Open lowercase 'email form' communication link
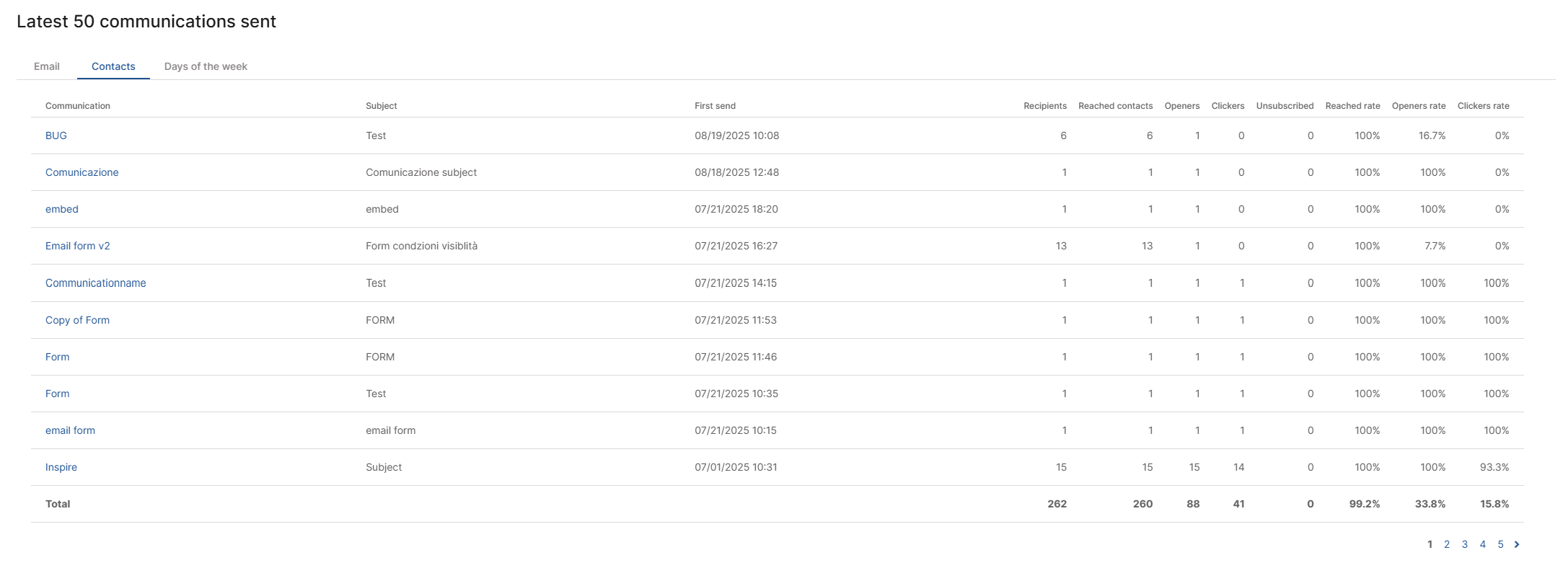 pos(70,430)
